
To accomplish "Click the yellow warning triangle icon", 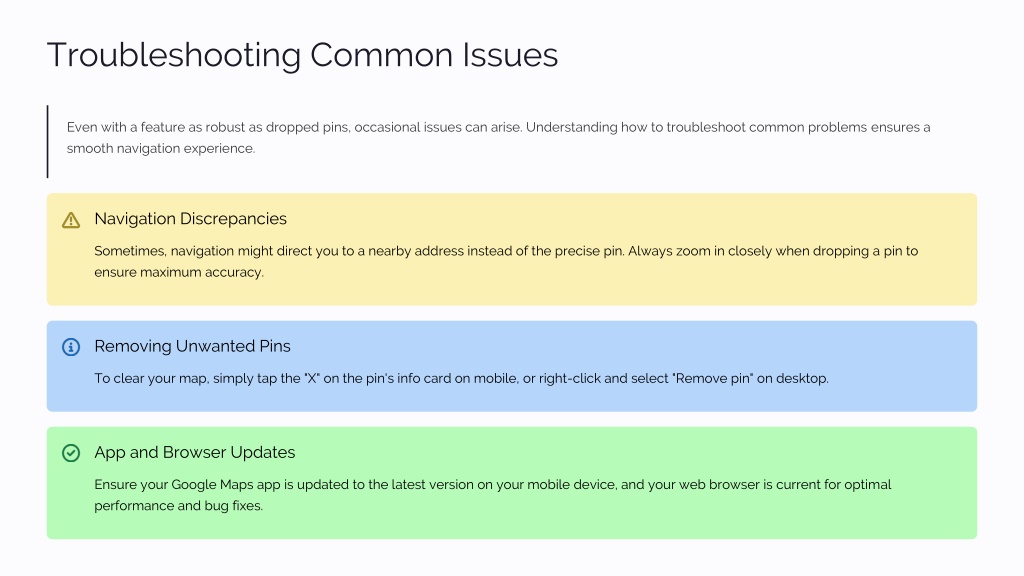I will 71,220.
